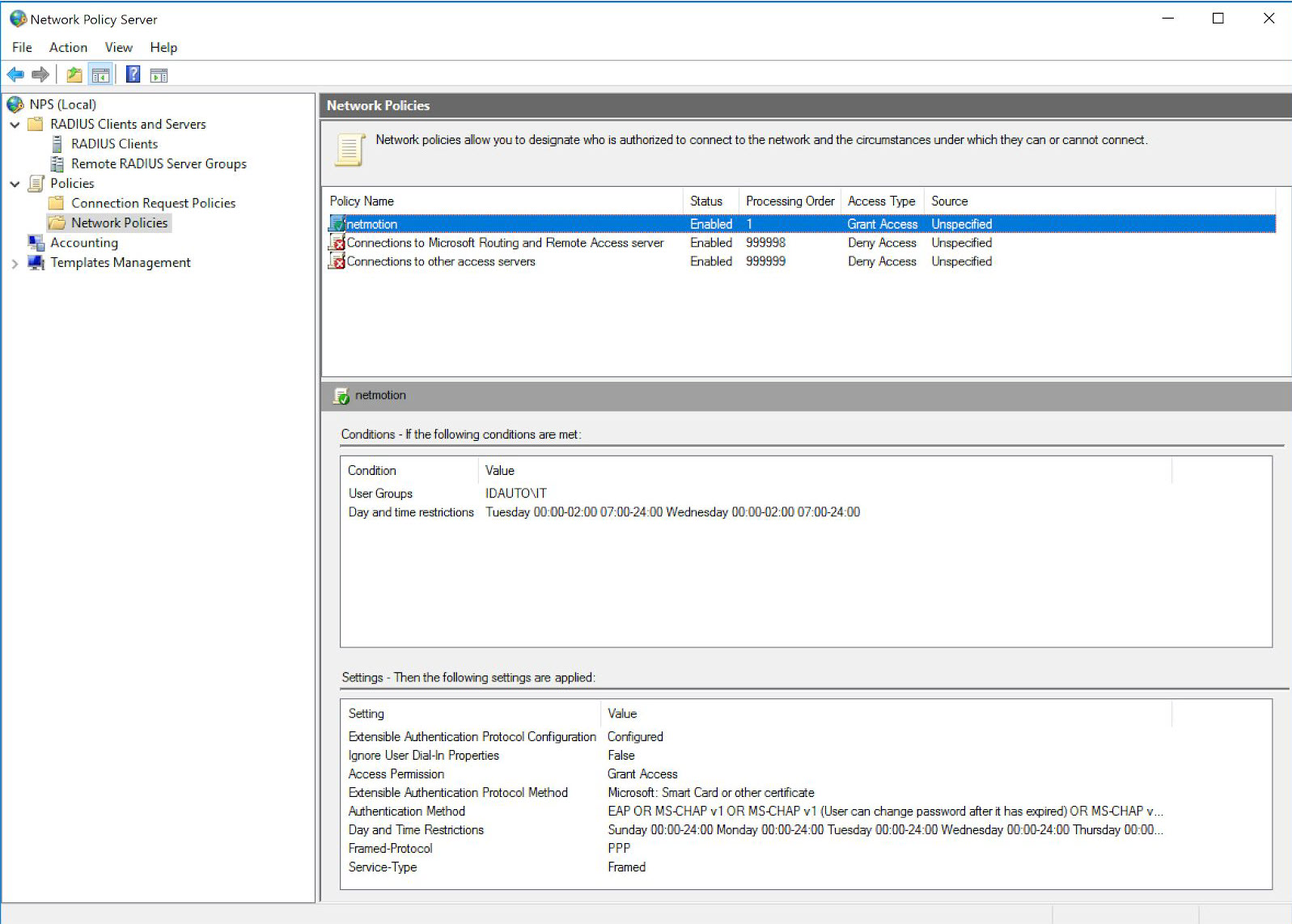
Task: Sort by the Access Type column header
Action: pos(882,201)
